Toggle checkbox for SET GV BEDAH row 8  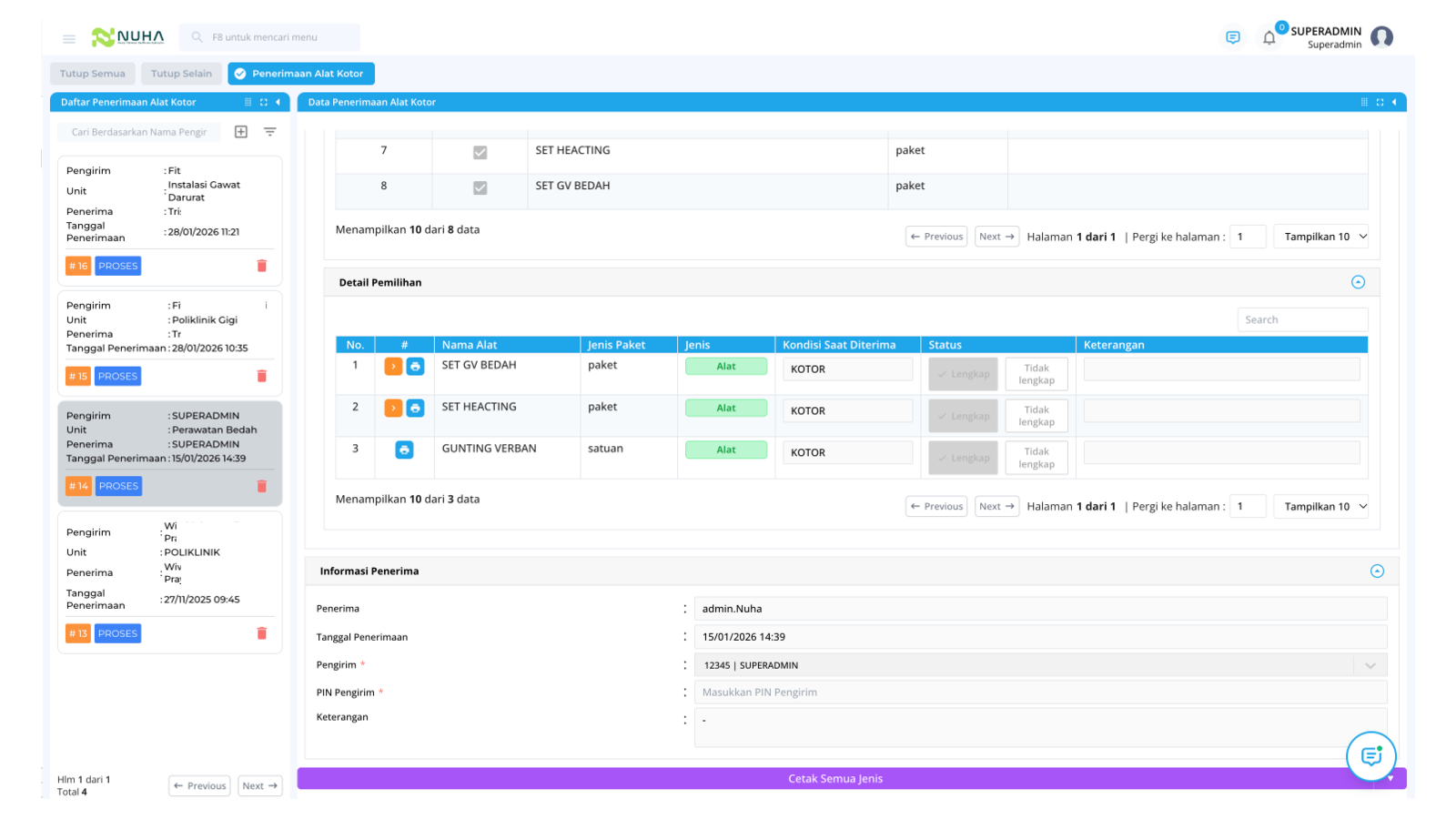tap(480, 187)
